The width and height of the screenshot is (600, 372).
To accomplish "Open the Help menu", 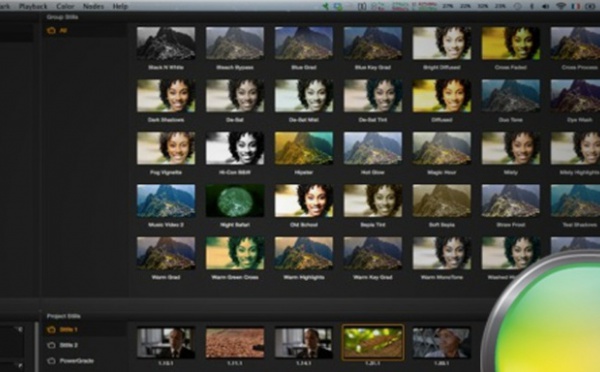I will 120,6.
